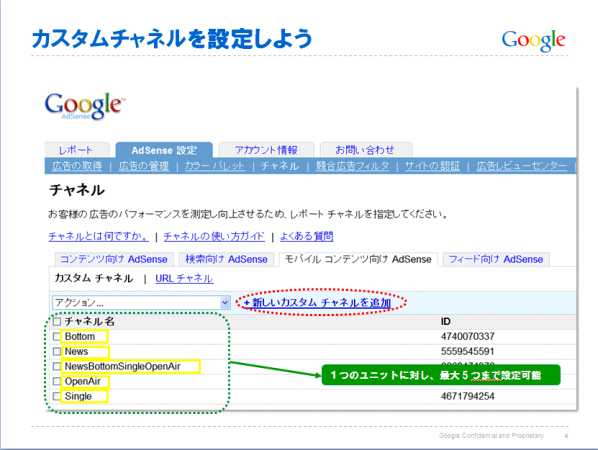Screen dimensions: 598x450
Task: Open サイトの認証 submenu link
Action: [432, 166]
